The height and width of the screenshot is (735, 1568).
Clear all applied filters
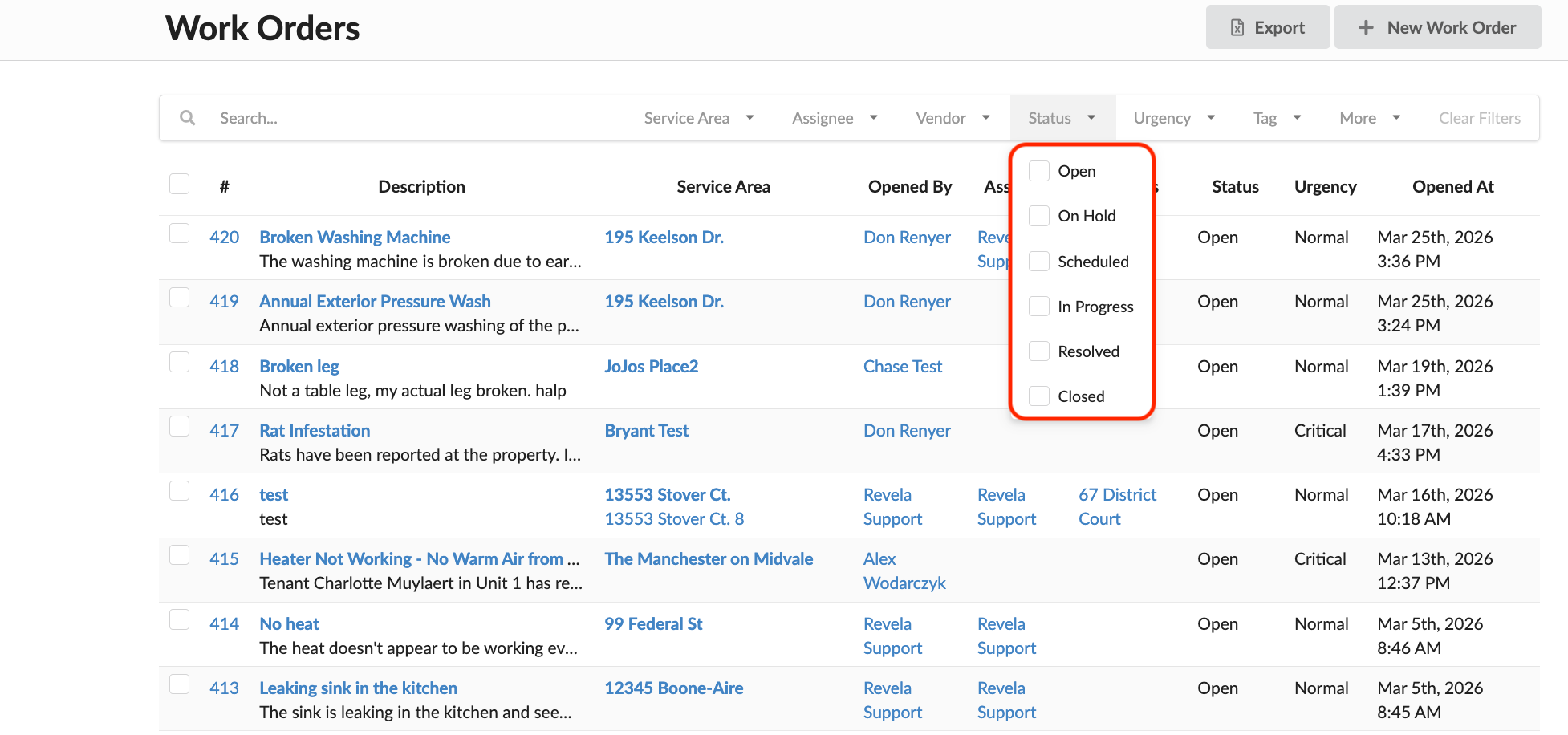pos(1479,118)
